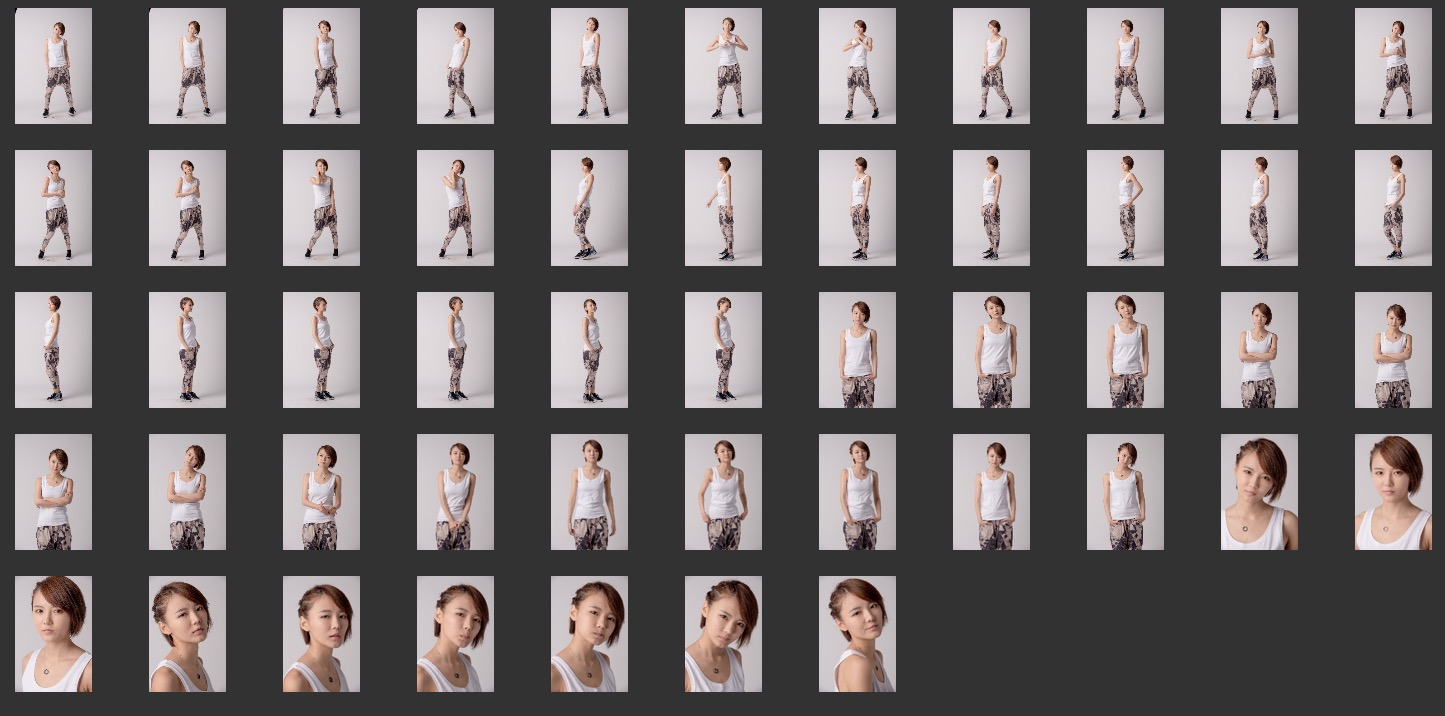
Task: Open the sixth top-row photo, hands at chest
Action: click(723, 66)
